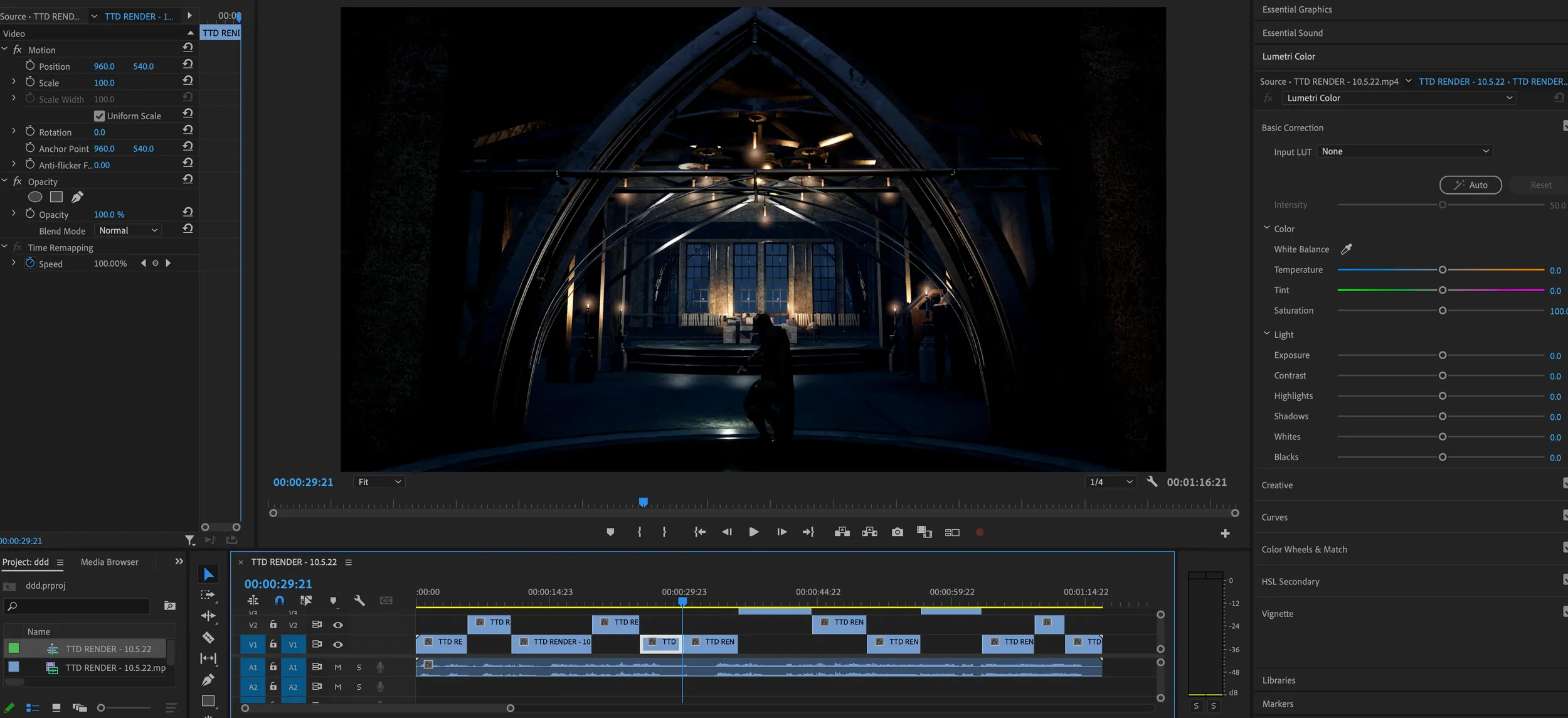Open the 1/4 playback resolution dropdown
This screenshot has height=718, width=1568.
click(1111, 482)
